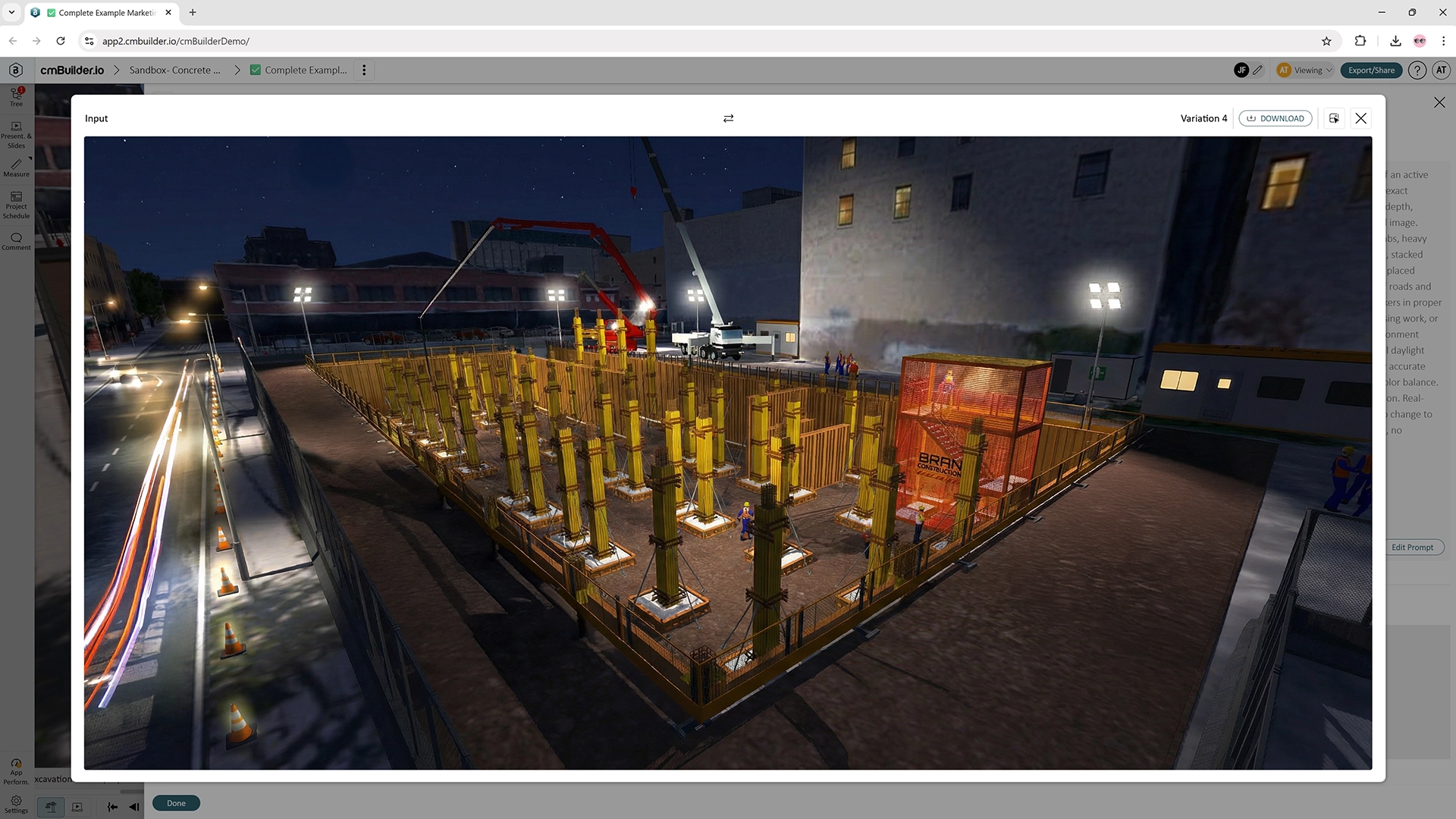
Task: Click the skip-to-start playback control
Action: (x=111, y=807)
